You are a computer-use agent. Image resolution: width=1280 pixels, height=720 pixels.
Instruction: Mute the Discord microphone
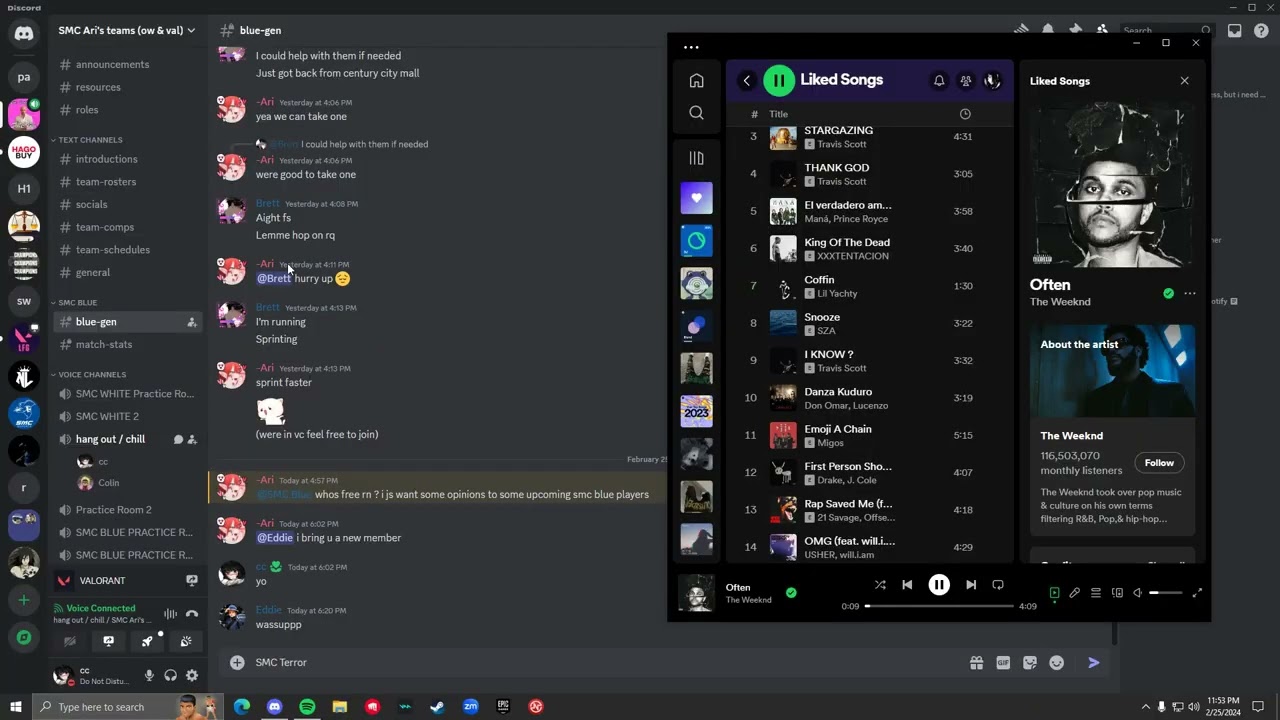(x=149, y=675)
